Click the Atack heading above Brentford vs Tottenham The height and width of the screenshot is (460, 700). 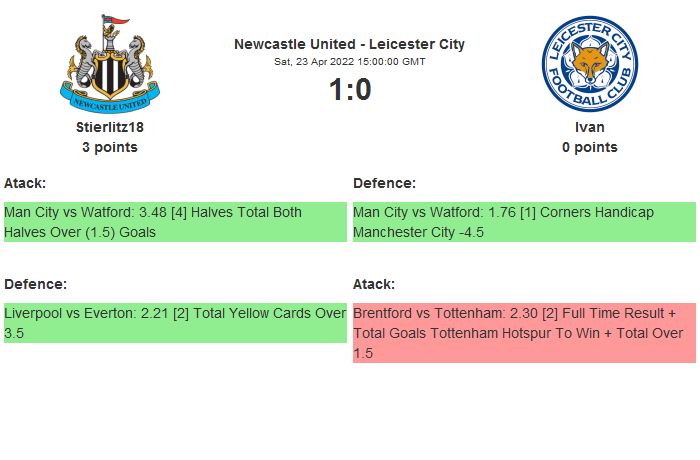coord(374,284)
